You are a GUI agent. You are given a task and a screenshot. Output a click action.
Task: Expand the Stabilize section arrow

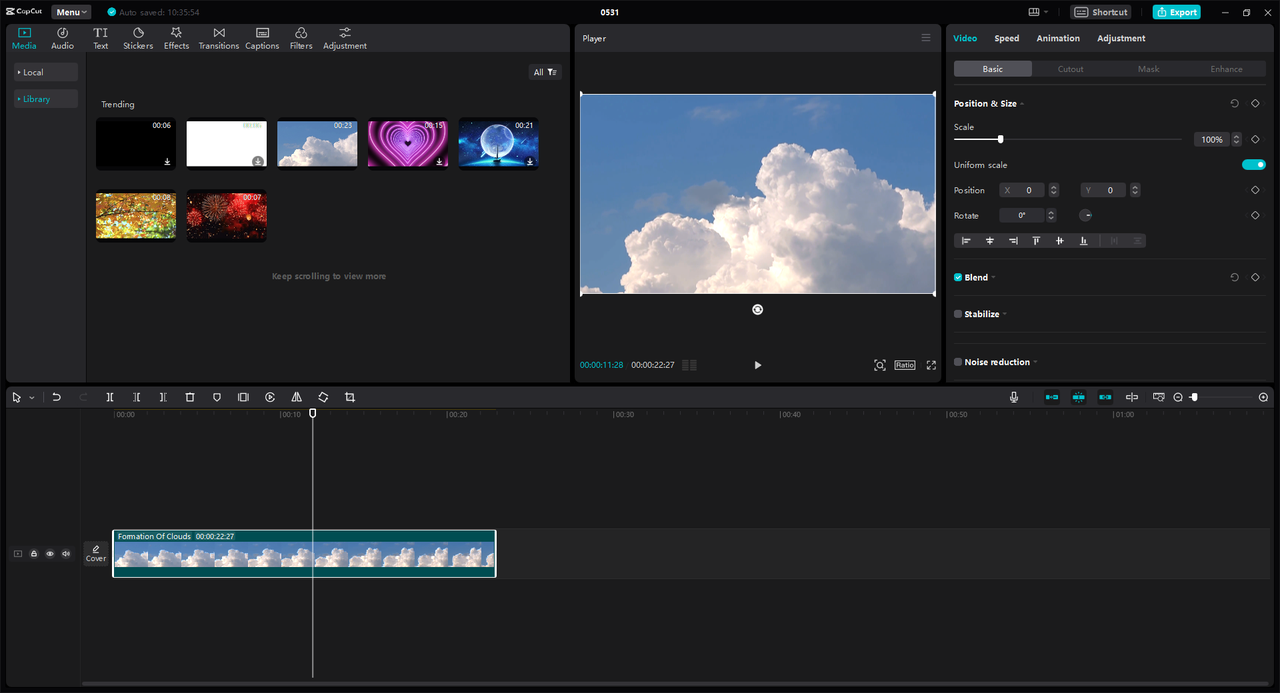[x=1004, y=314]
